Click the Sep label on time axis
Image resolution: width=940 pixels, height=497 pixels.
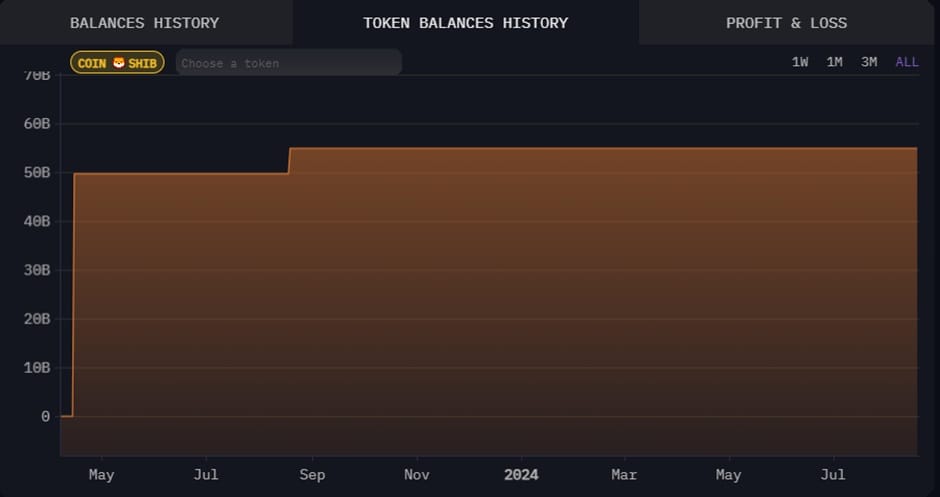312,475
